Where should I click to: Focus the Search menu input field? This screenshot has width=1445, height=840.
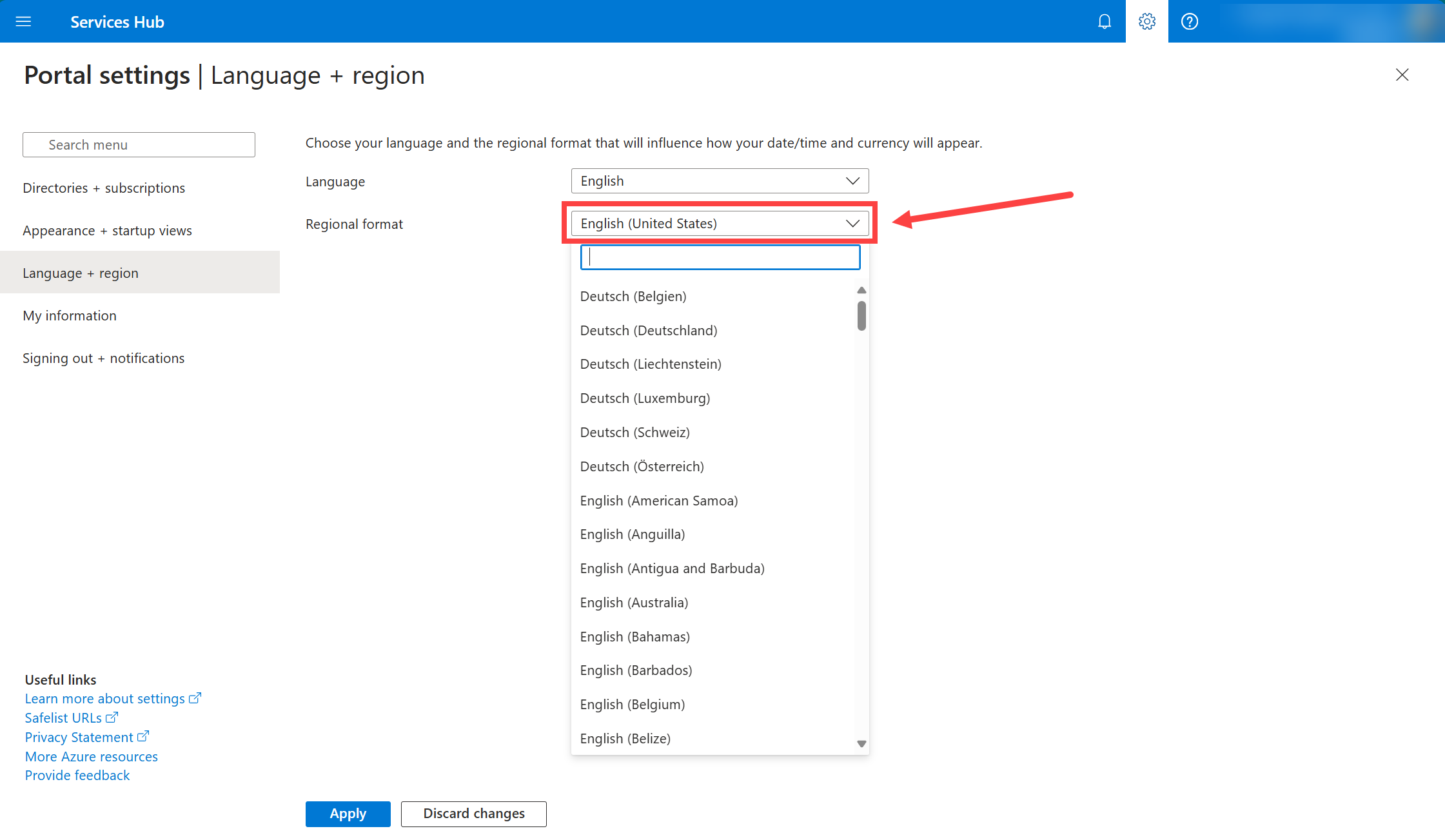139,145
